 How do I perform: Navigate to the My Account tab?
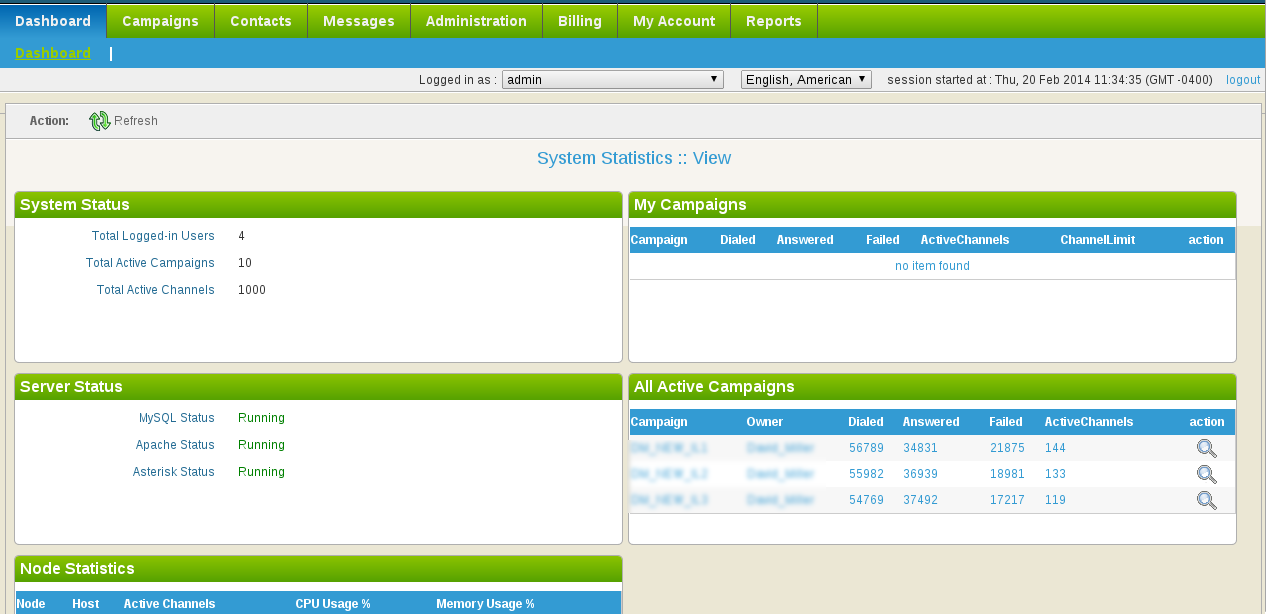tap(674, 21)
